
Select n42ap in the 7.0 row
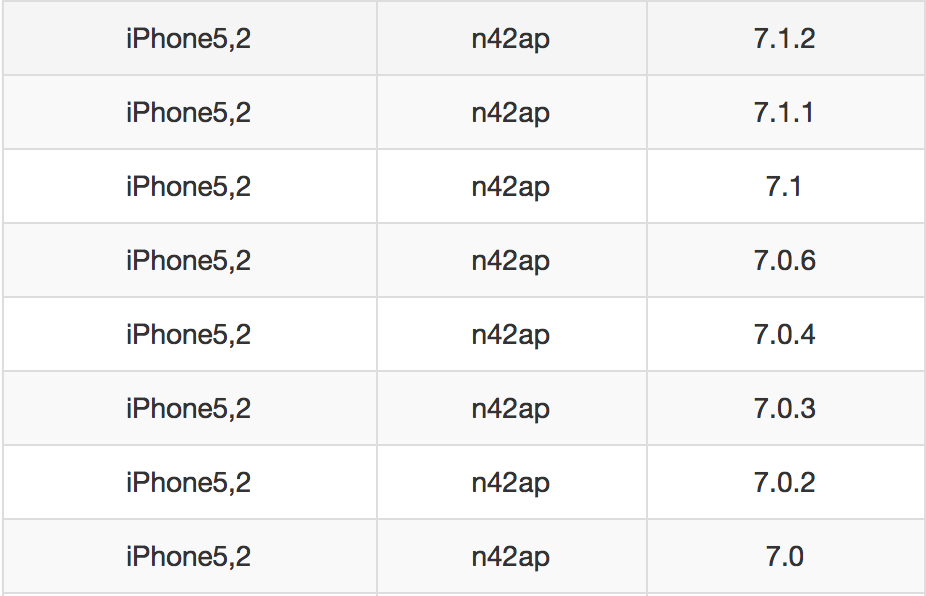click(x=511, y=558)
